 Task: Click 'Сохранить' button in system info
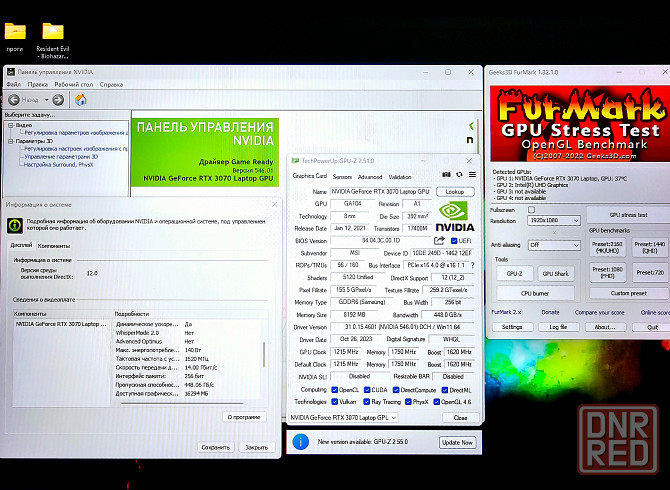[x=216, y=447]
